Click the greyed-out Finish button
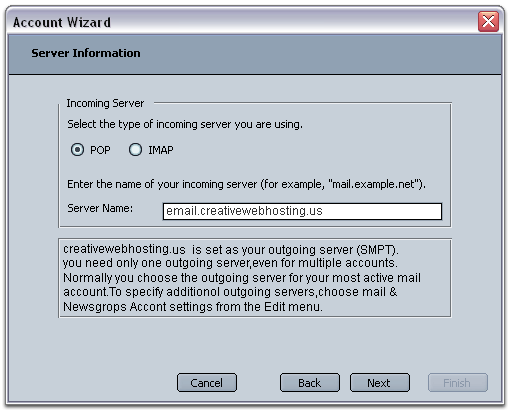This screenshot has width=510, height=410. pyautogui.click(x=458, y=383)
